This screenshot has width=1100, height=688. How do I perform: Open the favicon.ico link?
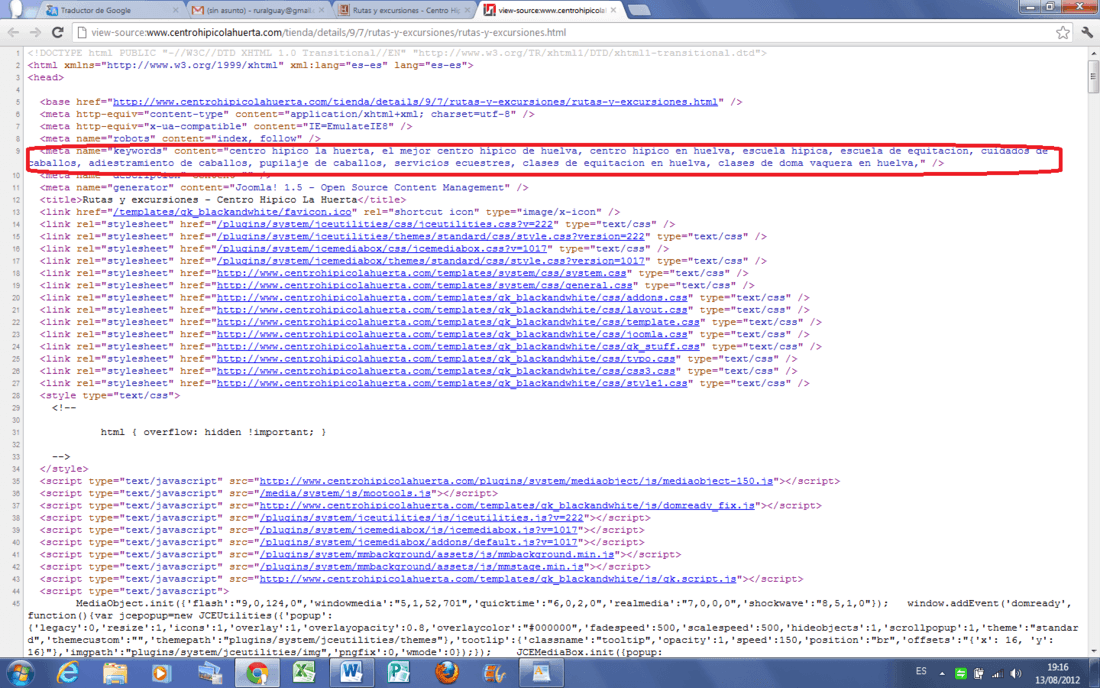tap(232, 212)
